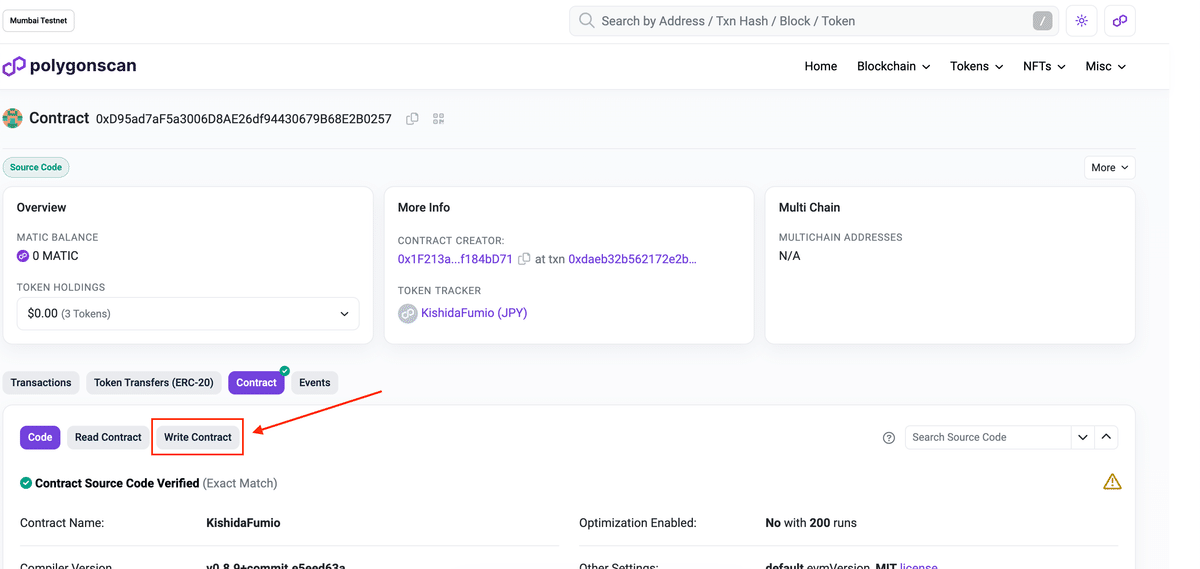Open the Write Contract sub-tab
This screenshot has height=569, width=1200.
coord(198,437)
